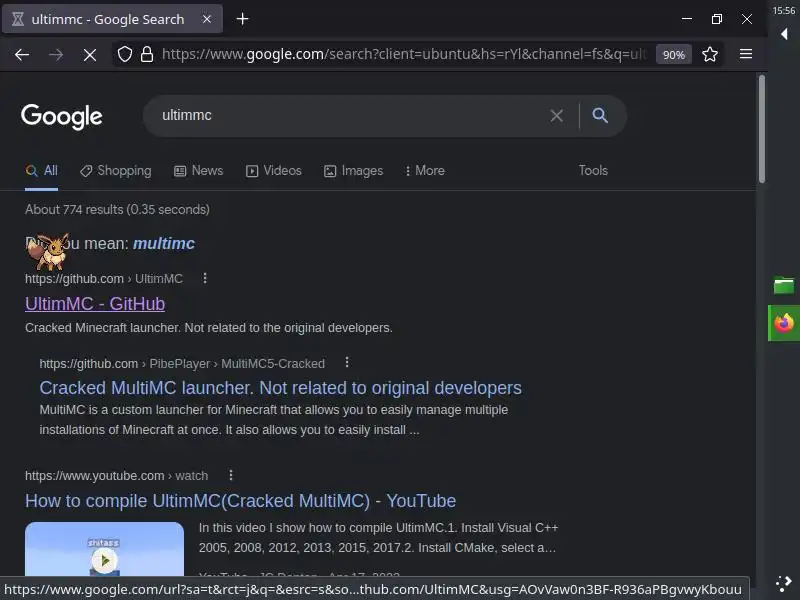
Task: Open the green file manager dock icon
Action: coord(784,285)
